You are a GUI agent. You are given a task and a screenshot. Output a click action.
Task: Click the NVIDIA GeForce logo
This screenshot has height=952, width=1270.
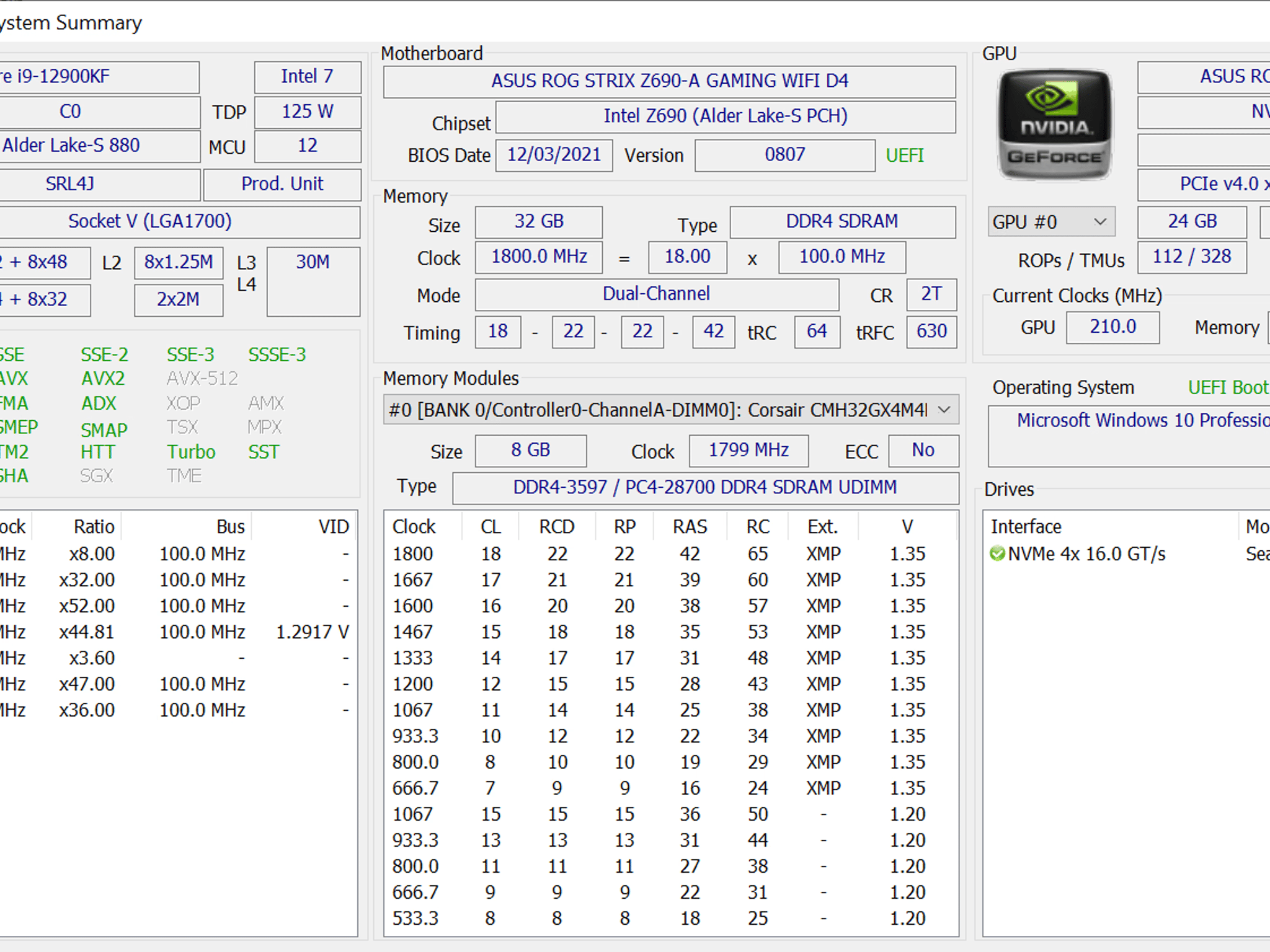click(1054, 124)
